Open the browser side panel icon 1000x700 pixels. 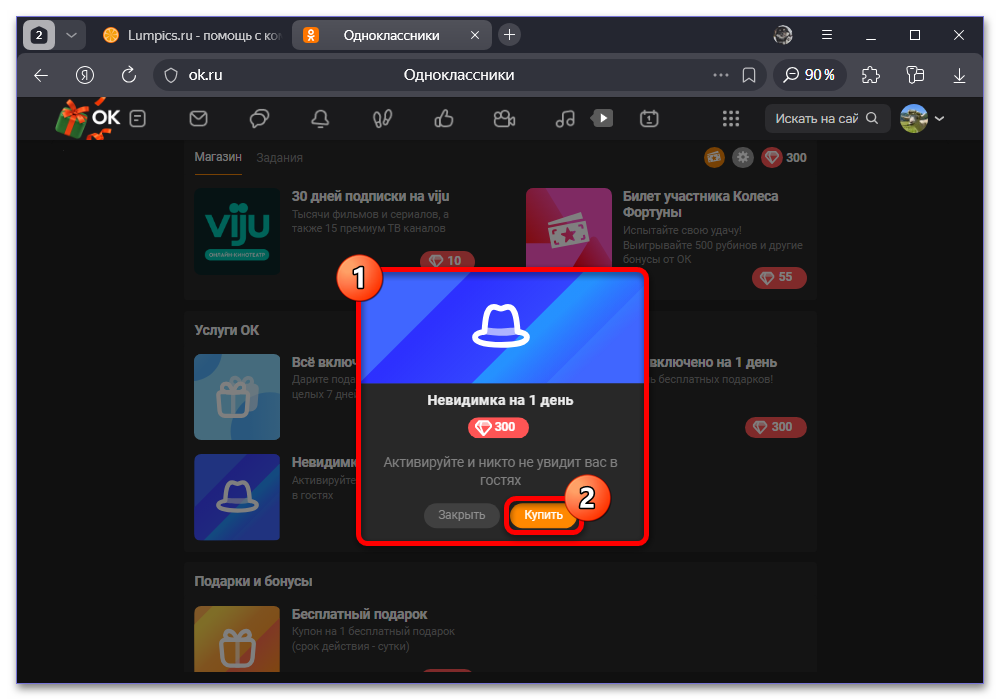pyautogui.click(x=915, y=75)
